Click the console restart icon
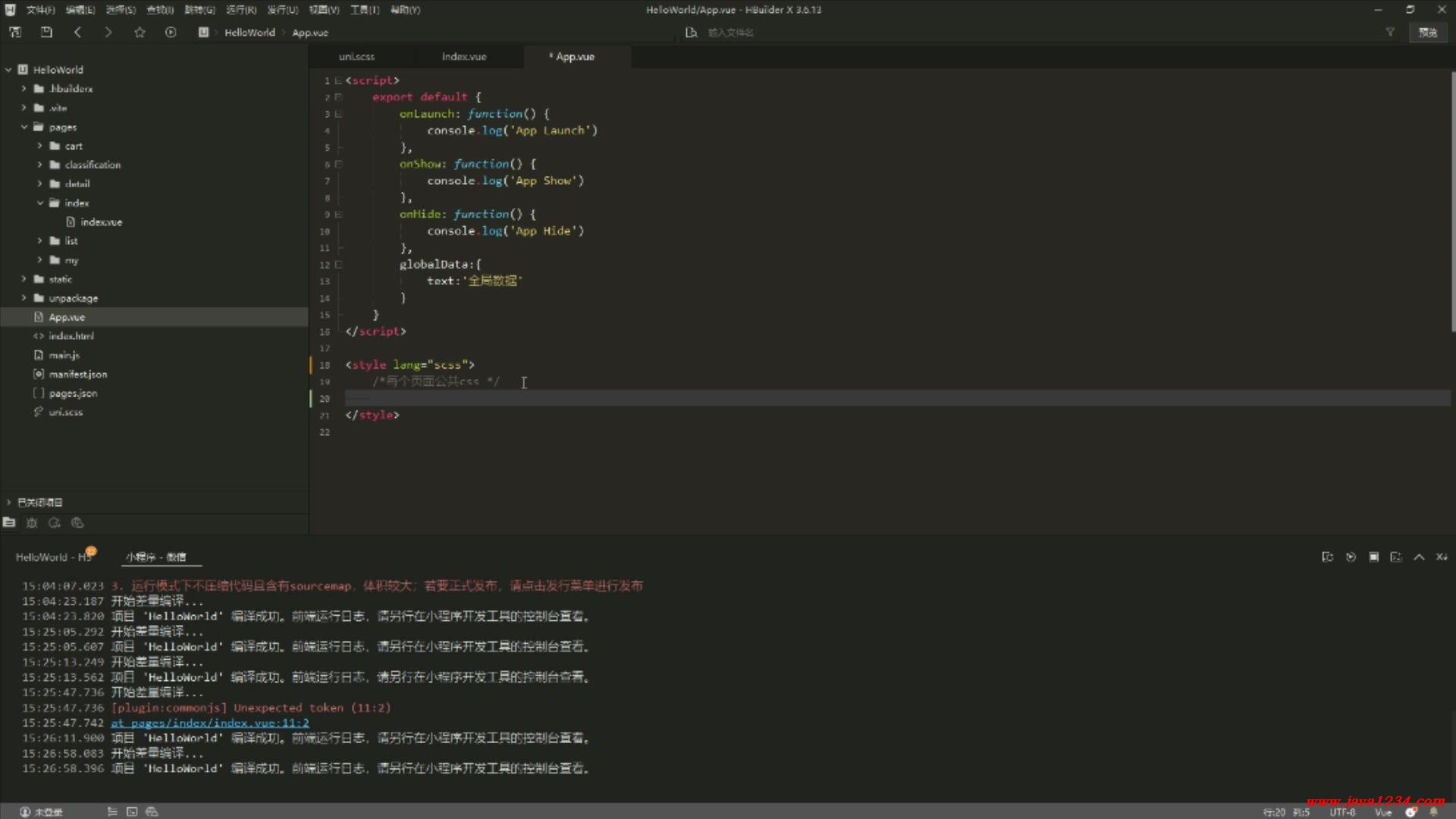Screen dimensions: 1456x819 point(1327,557)
